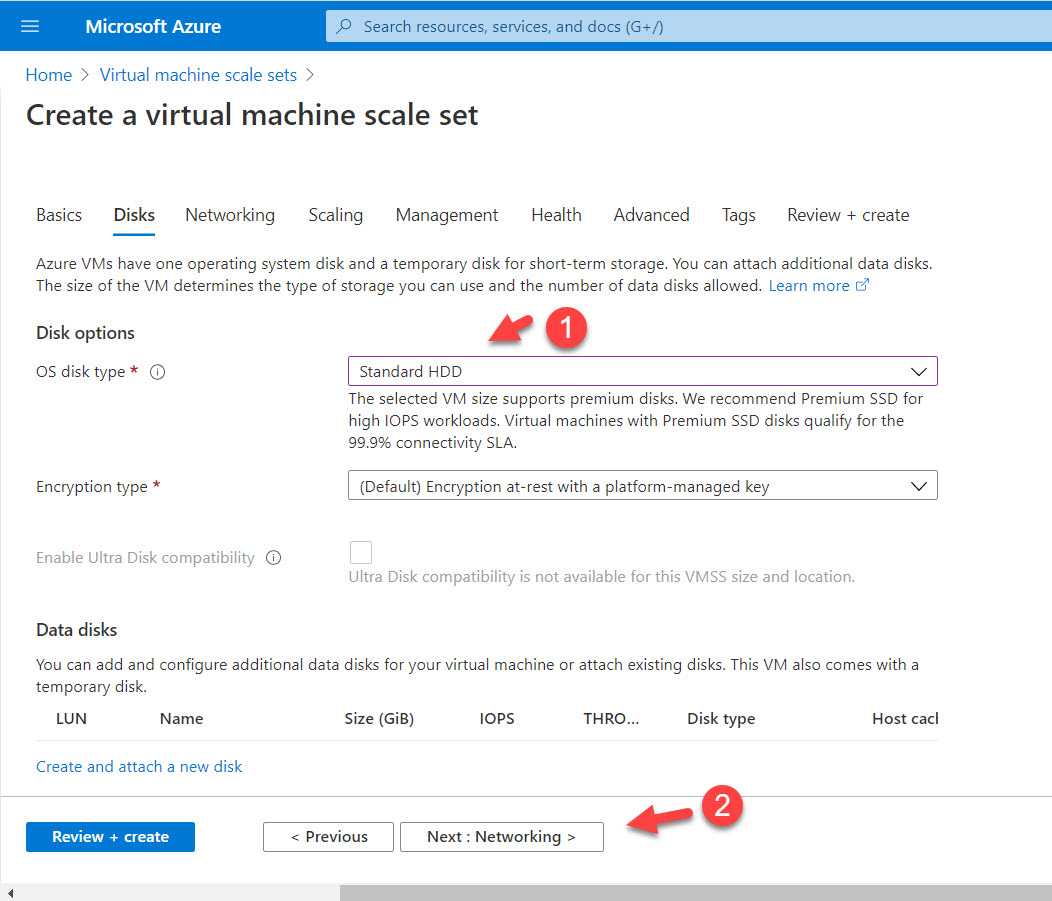Switch to the Networking tab
This screenshot has width=1052, height=901.
click(229, 215)
